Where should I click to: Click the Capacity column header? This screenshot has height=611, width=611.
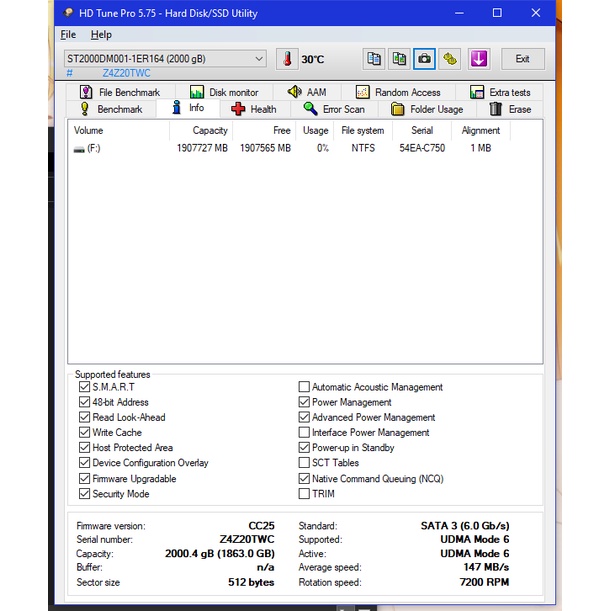[x=209, y=130]
